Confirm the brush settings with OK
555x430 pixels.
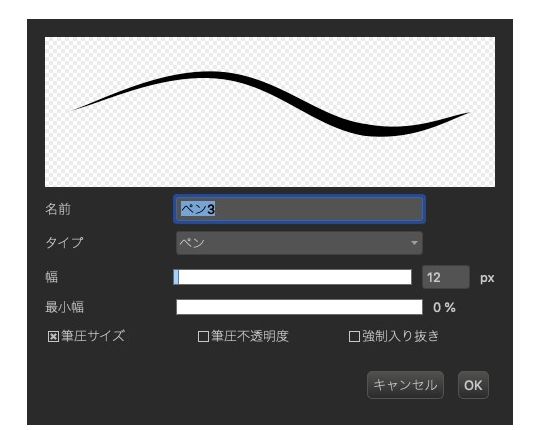(x=473, y=385)
